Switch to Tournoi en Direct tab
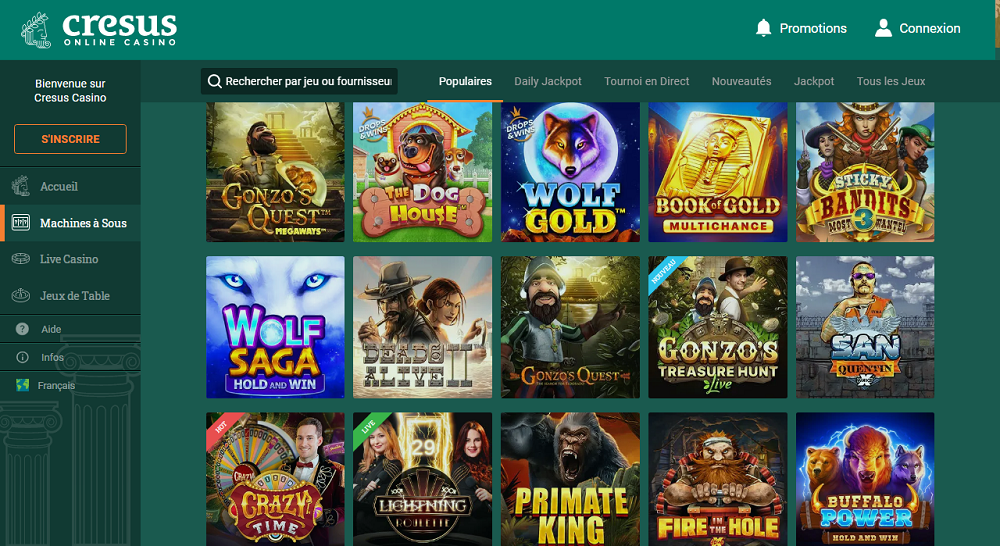The image size is (1000, 546). coord(647,81)
